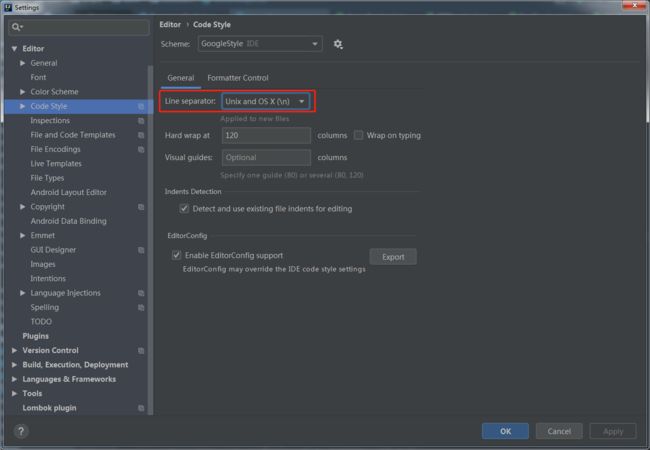Select Android Layout Editor
The height and width of the screenshot is (450, 650).
click(x=68, y=192)
